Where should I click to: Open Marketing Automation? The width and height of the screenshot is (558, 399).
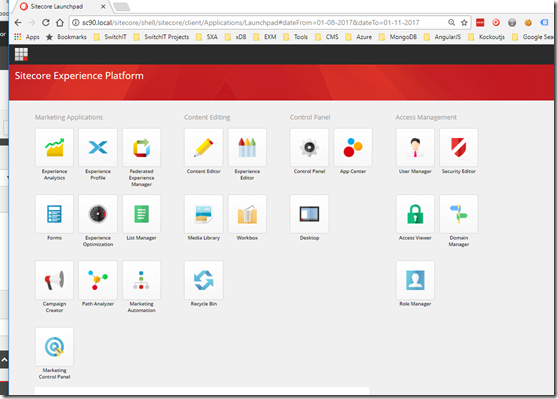click(142, 280)
